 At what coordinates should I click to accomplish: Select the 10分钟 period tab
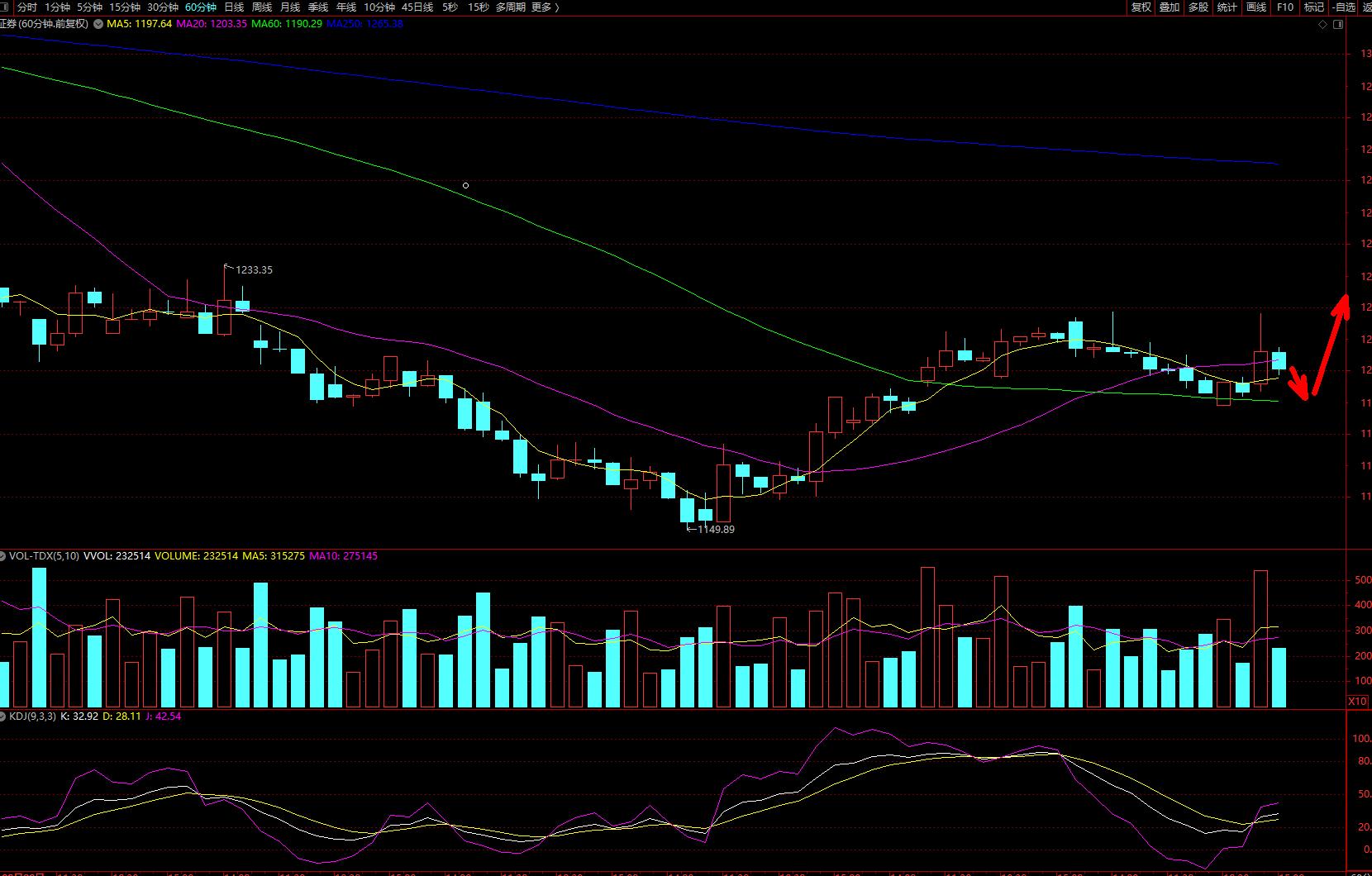pyautogui.click(x=379, y=7)
